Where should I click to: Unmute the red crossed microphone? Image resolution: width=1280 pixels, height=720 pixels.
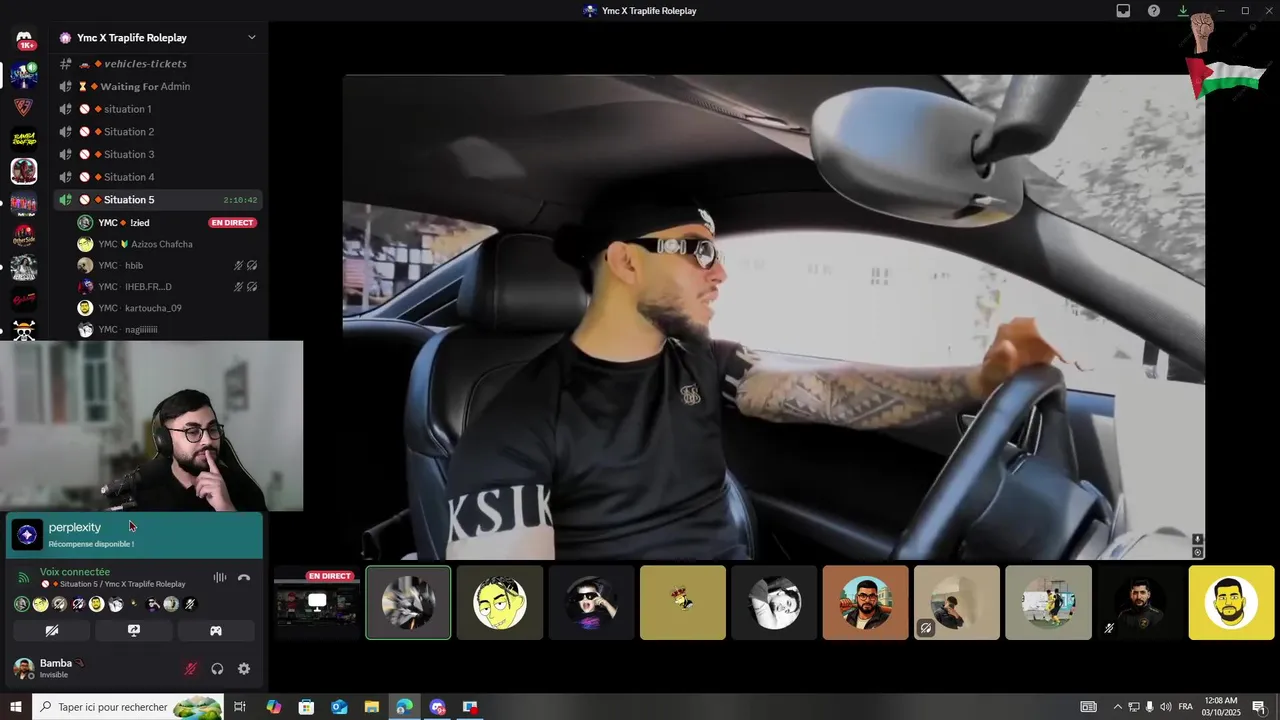click(x=190, y=669)
